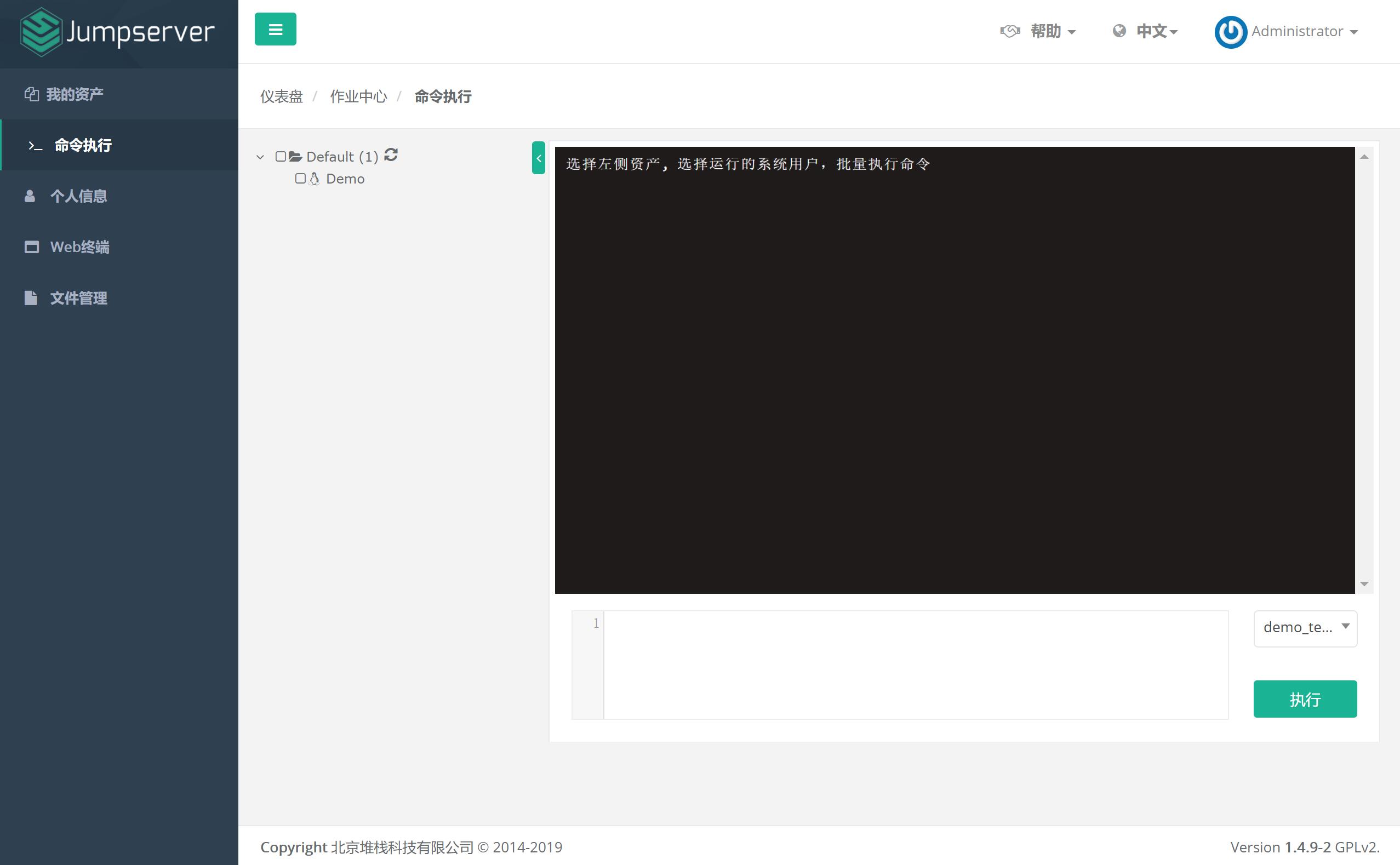The width and height of the screenshot is (1400, 865).
Task: Collapse the Default tree node chevron
Action: click(x=260, y=157)
